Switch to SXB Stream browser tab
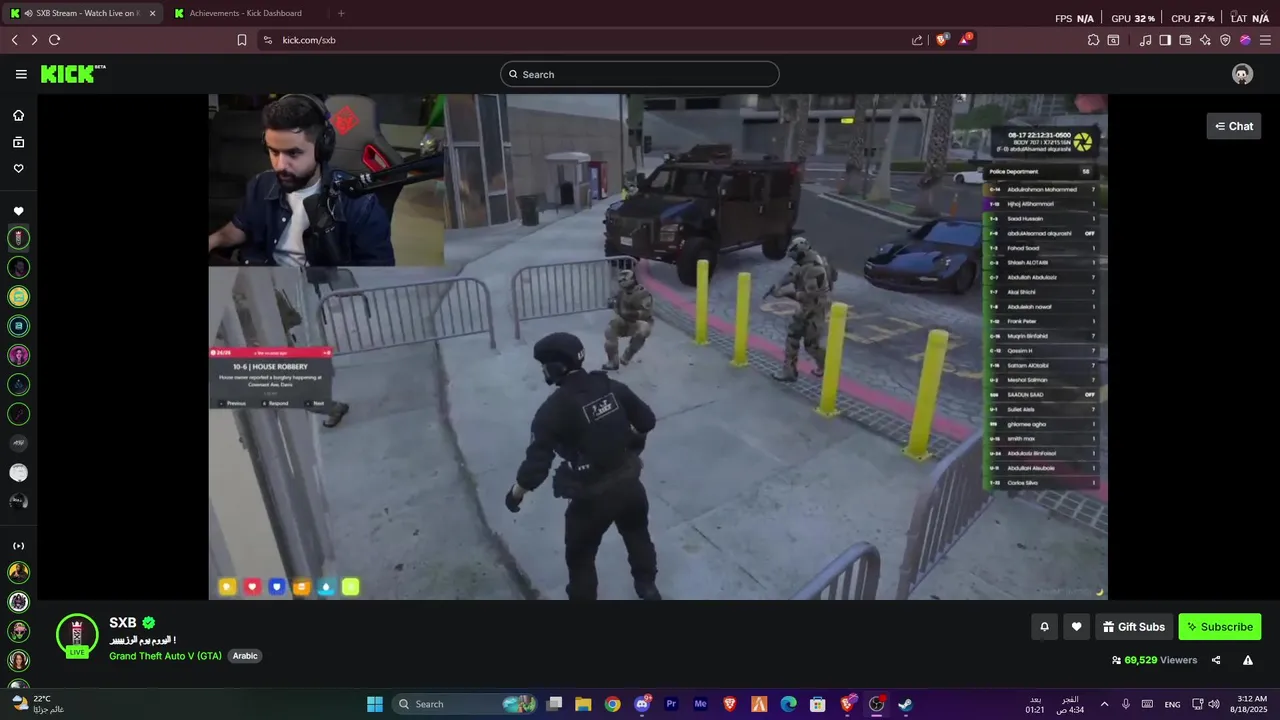 (82, 13)
